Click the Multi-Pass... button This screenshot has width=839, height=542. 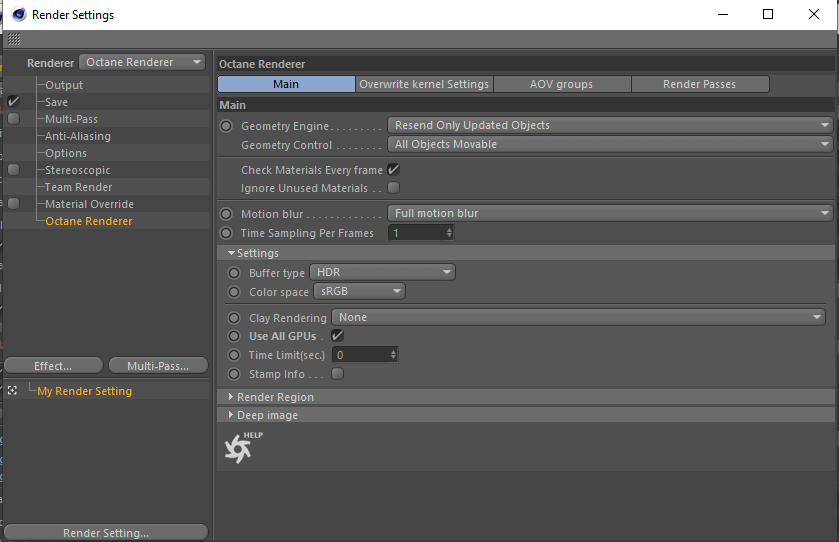pyautogui.click(x=158, y=366)
